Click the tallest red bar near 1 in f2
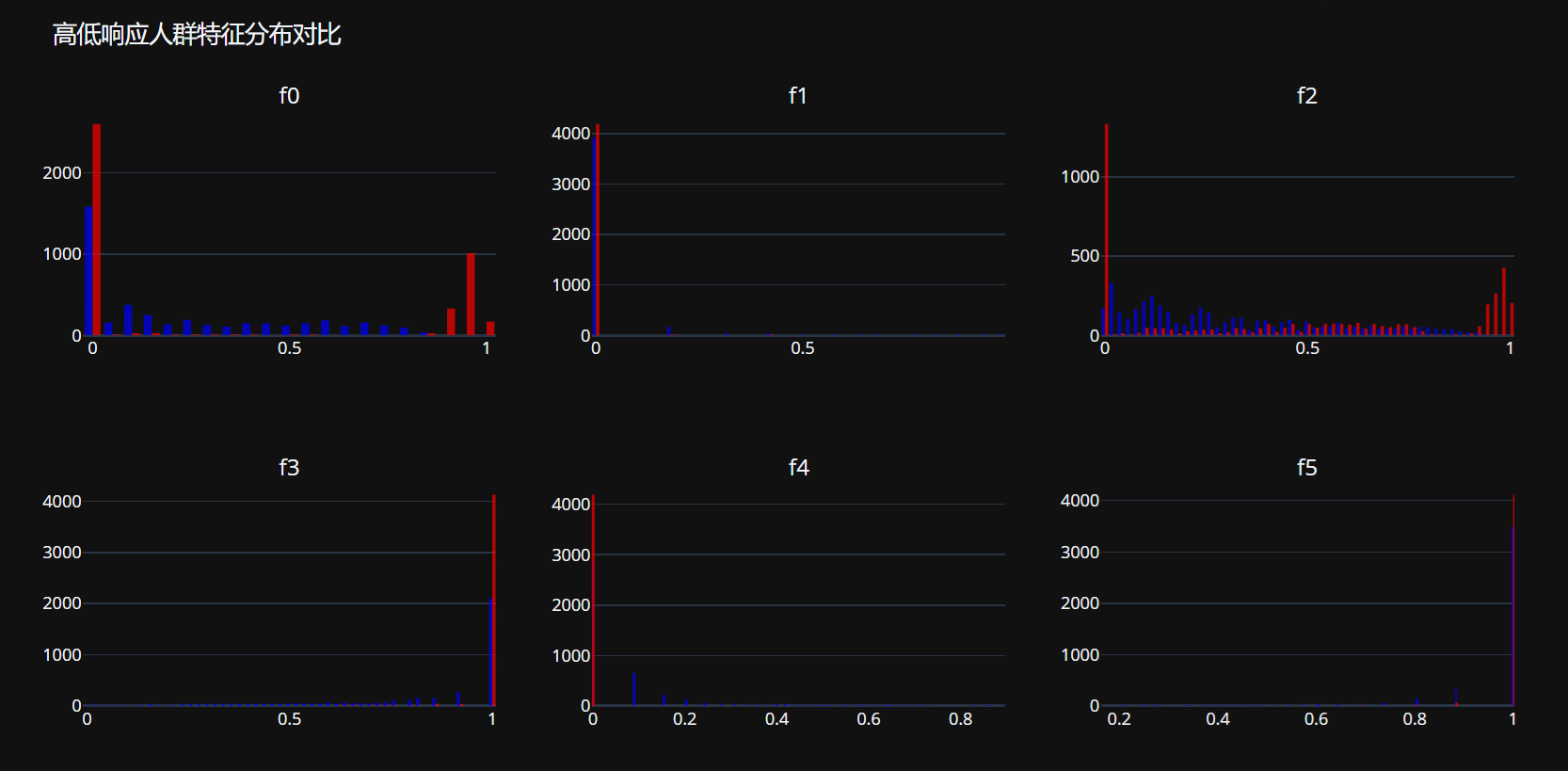This screenshot has width=1568, height=771. [x=1504, y=301]
